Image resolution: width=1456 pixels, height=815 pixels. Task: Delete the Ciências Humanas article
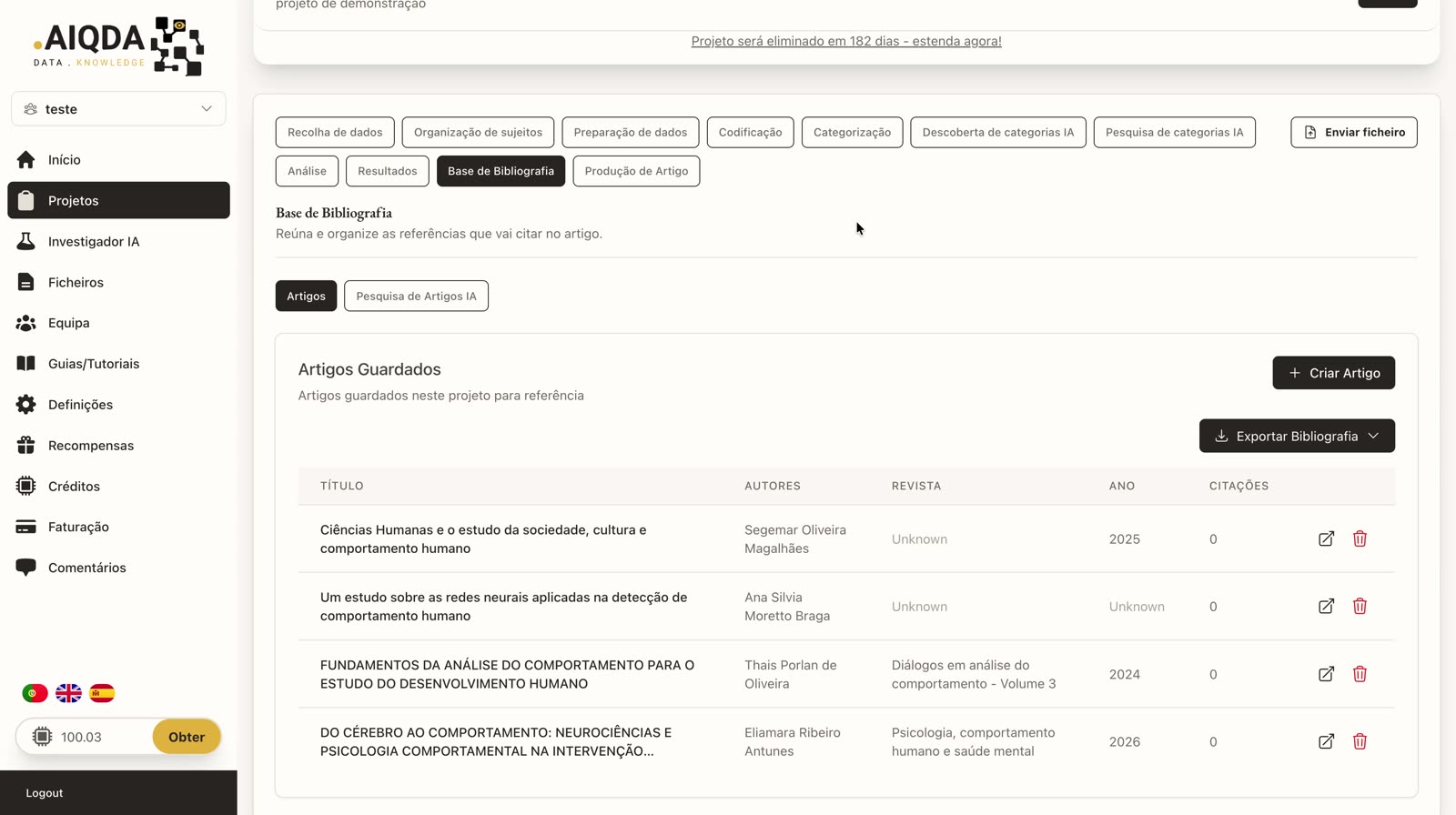(1360, 538)
